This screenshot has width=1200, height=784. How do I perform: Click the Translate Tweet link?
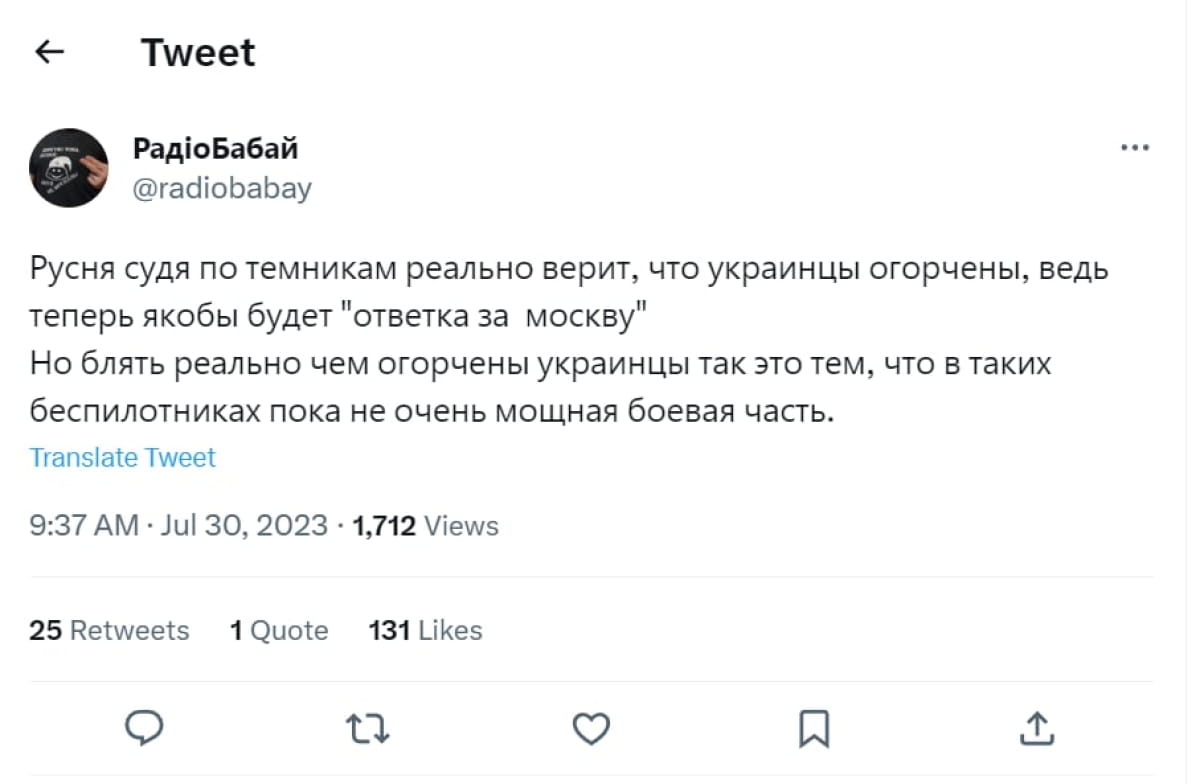122,458
